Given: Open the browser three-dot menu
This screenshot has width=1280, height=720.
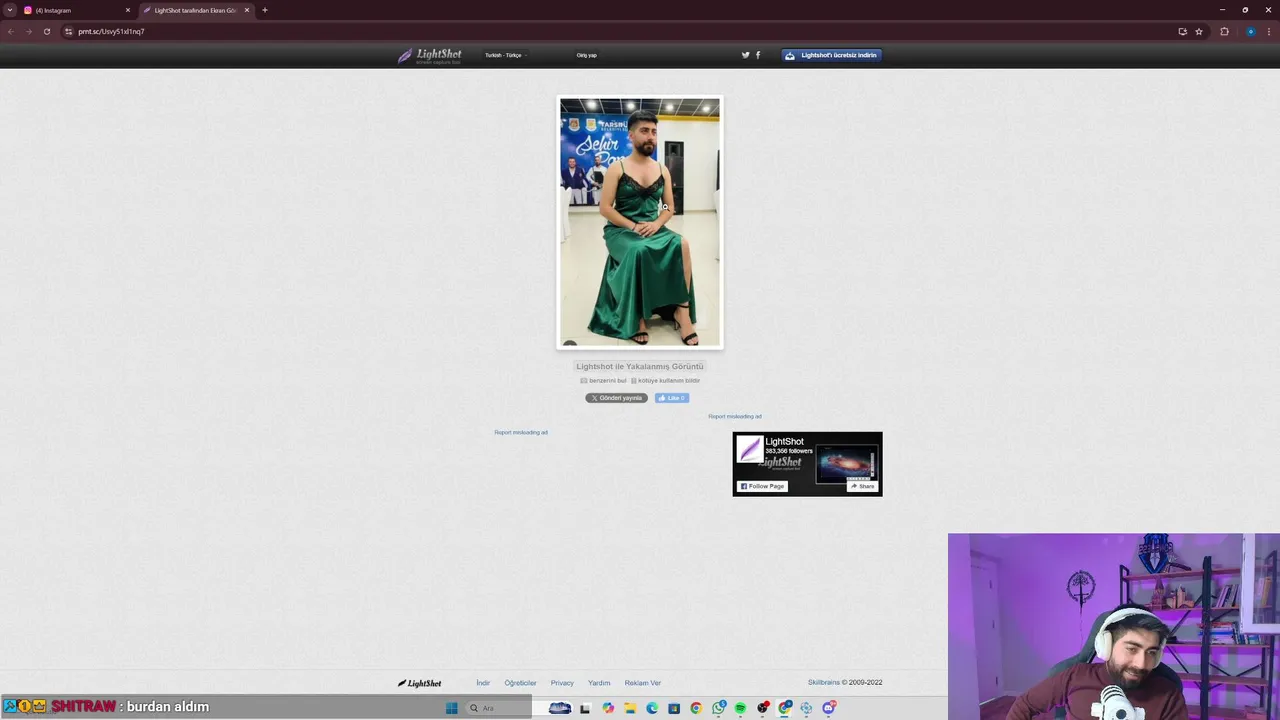Looking at the screenshot, I should point(1269,31).
